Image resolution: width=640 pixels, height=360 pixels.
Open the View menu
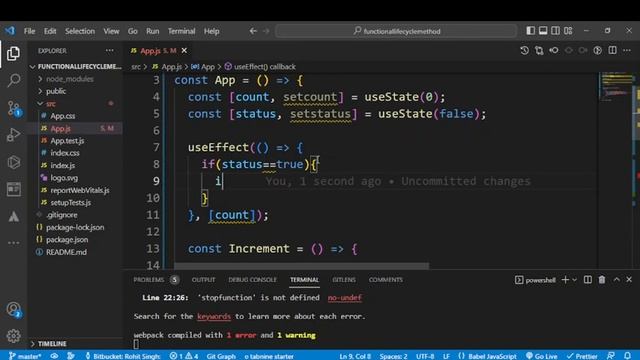coord(111,31)
